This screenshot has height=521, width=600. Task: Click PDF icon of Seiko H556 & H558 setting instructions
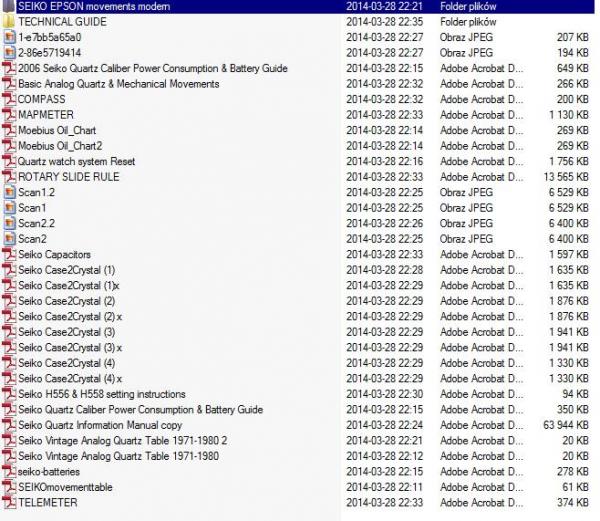[x=9, y=394]
